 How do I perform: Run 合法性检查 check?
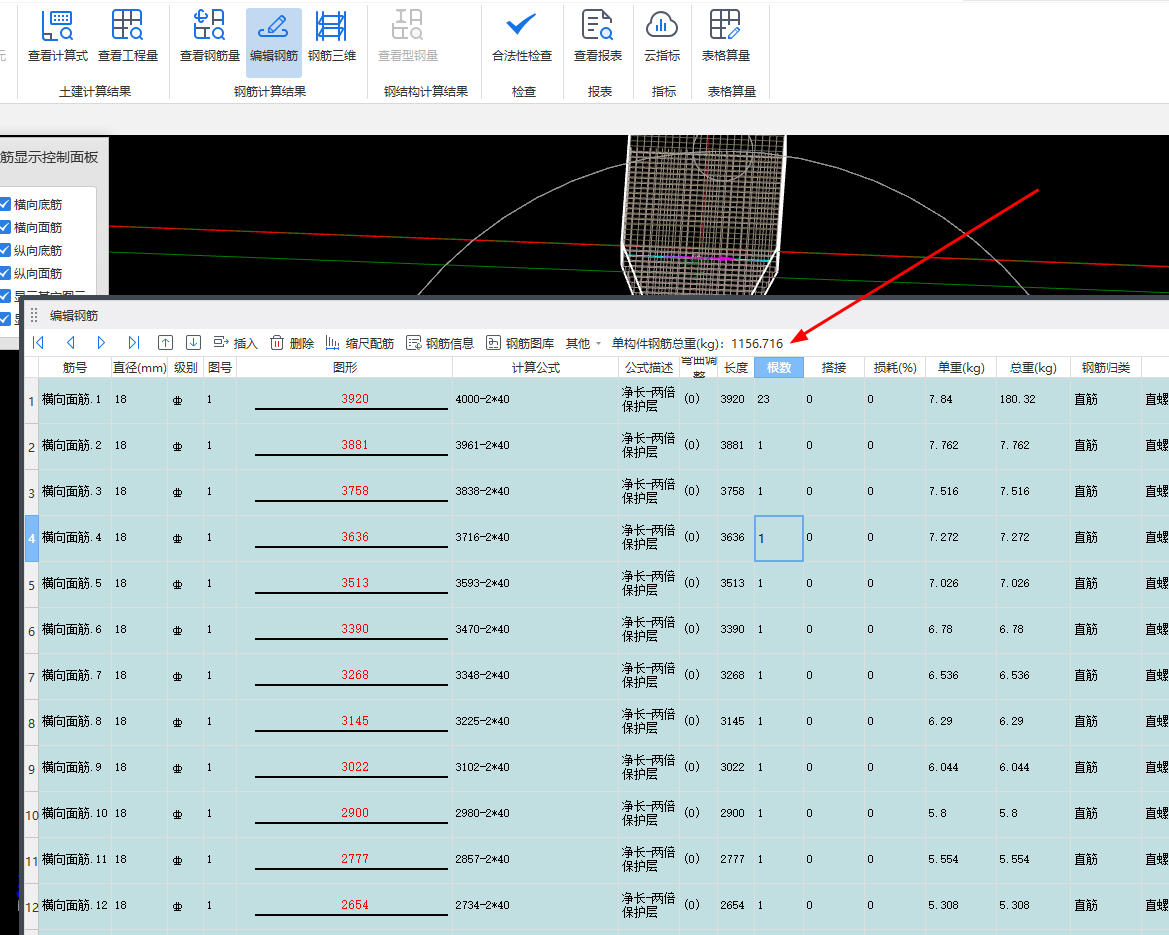point(522,36)
